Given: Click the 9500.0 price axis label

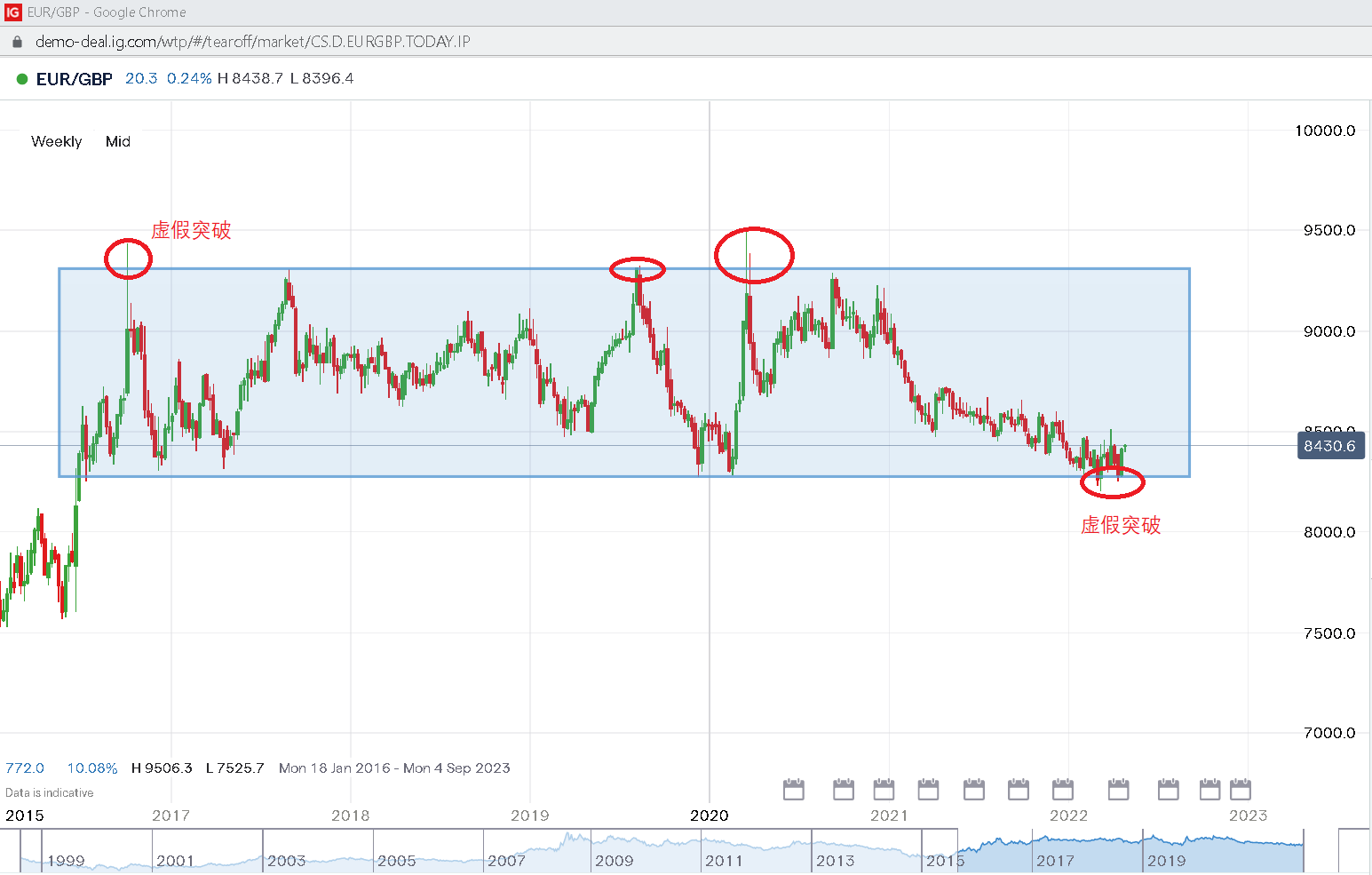Looking at the screenshot, I should (x=1329, y=230).
